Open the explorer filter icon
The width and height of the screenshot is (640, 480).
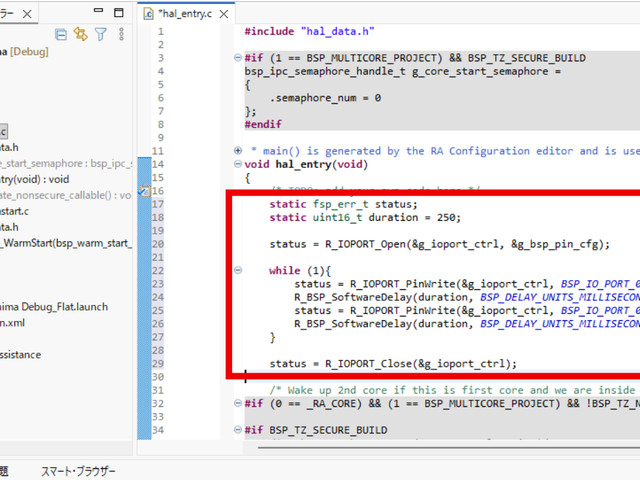[100, 34]
